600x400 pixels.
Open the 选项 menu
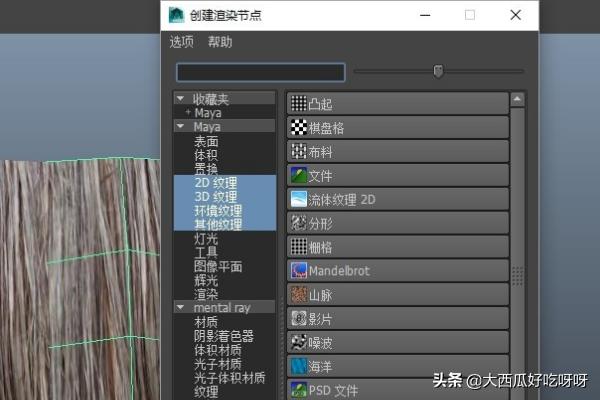pos(181,42)
